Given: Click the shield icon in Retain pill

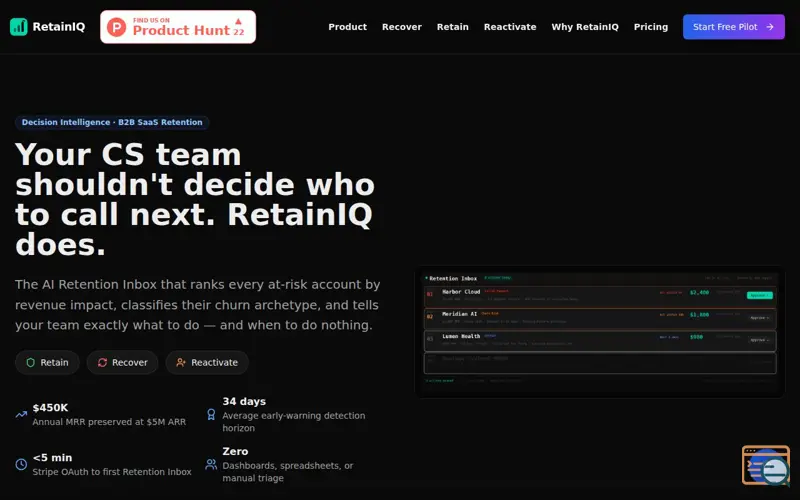Looking at the screenshot, I should tap(31, 362).
